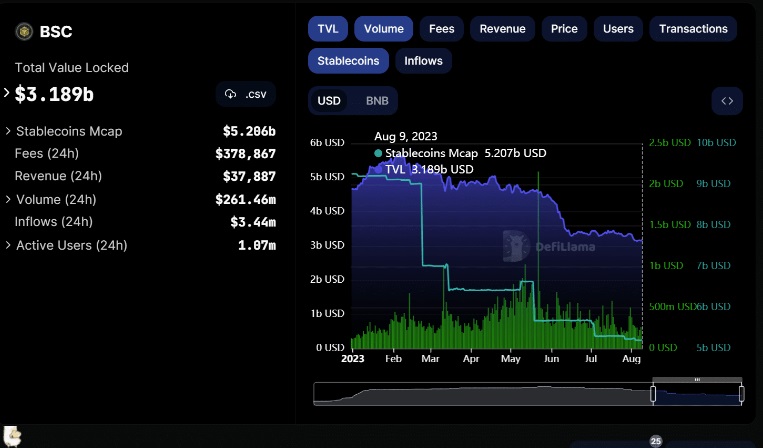Open the embed code icon button
The height and width of the screenshot is (448, 763).
coord(727,101)
